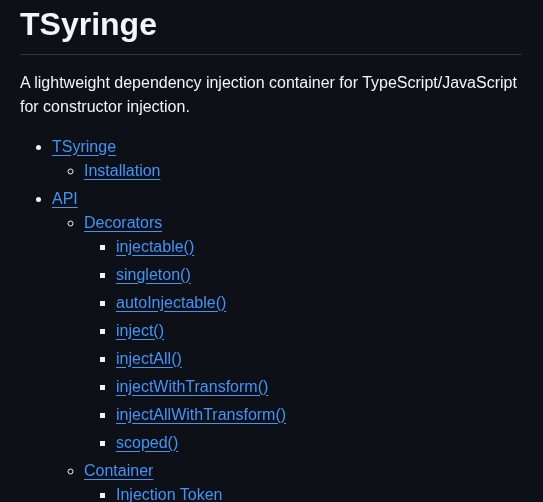Open the singleton() decorator link
The image size is (543, 502).
[153, 275]
